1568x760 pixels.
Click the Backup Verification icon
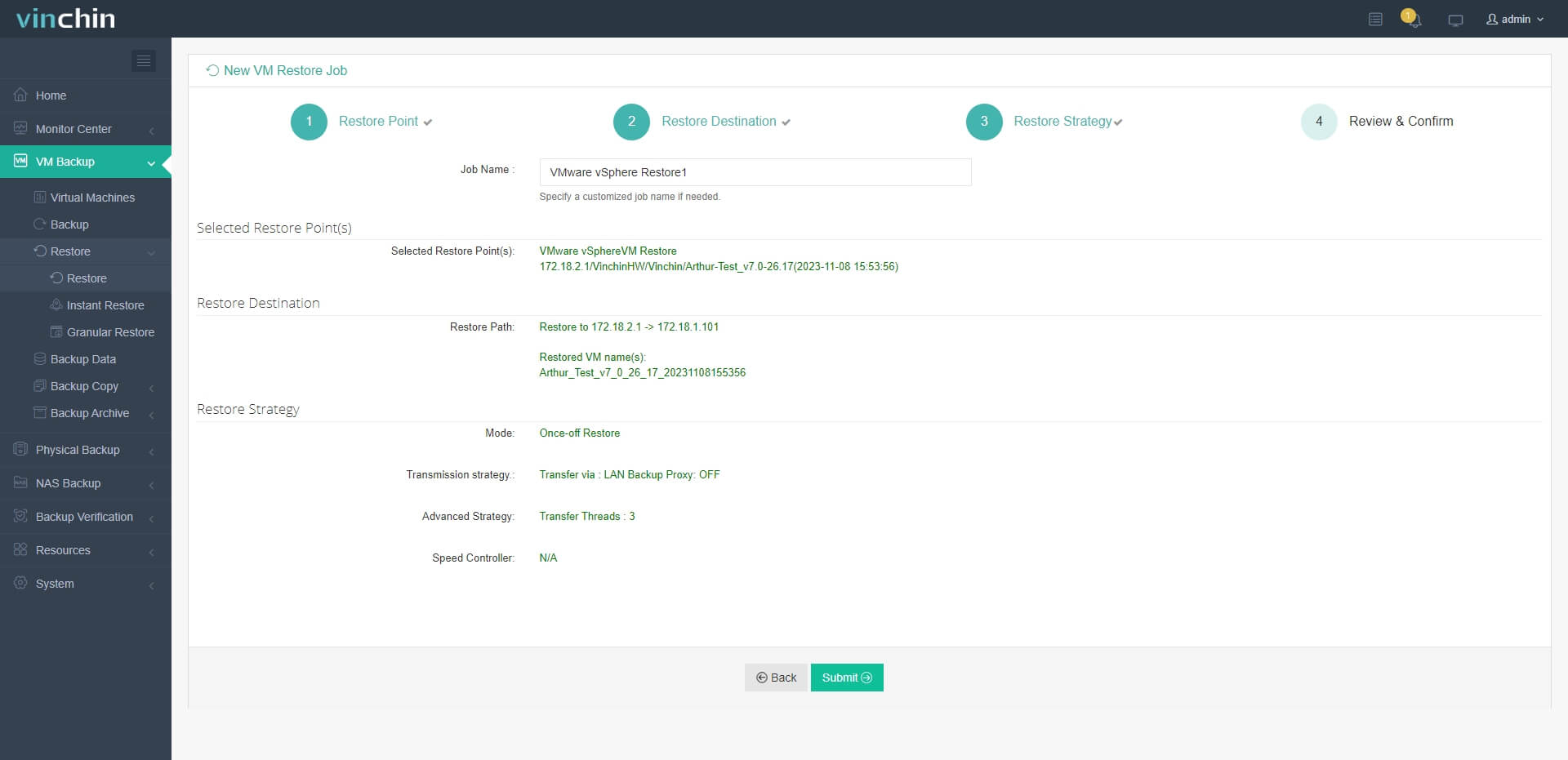pyautogui.click(x=20, y=516)
